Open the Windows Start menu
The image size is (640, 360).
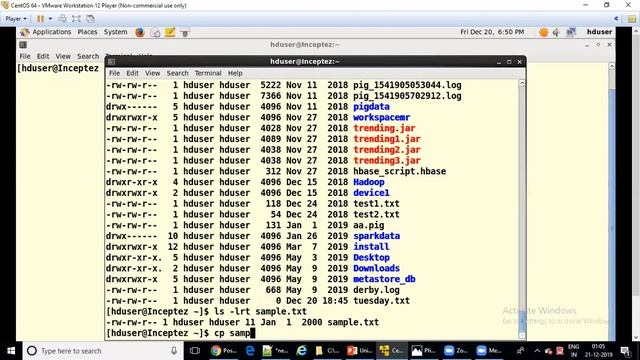point(11,351)
